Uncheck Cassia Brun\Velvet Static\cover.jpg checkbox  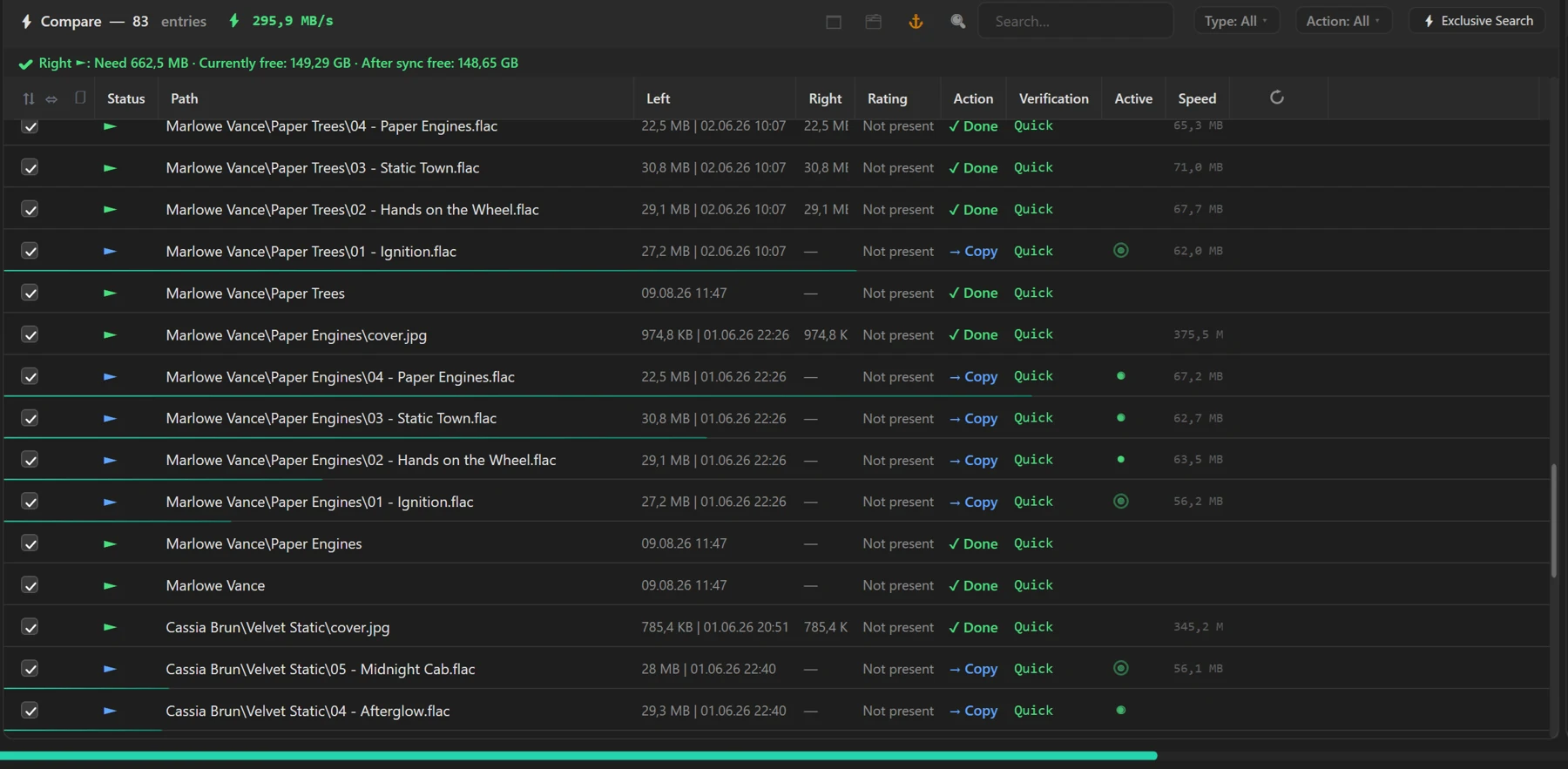pos(30,627)
